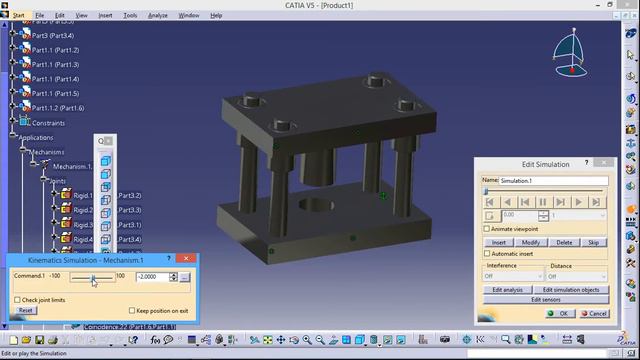Click the Name field containing Simulation.1
Screen dimensions: 640x360
553,180
